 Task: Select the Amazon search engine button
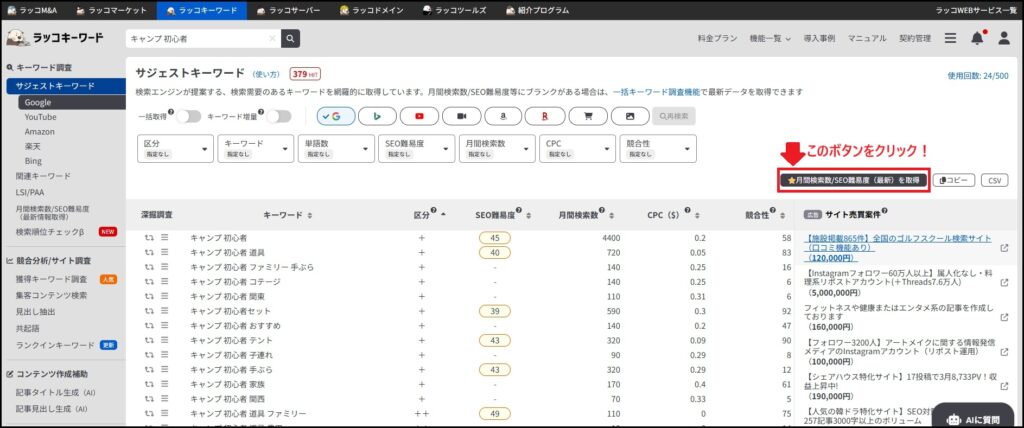[x=504, y=116]
